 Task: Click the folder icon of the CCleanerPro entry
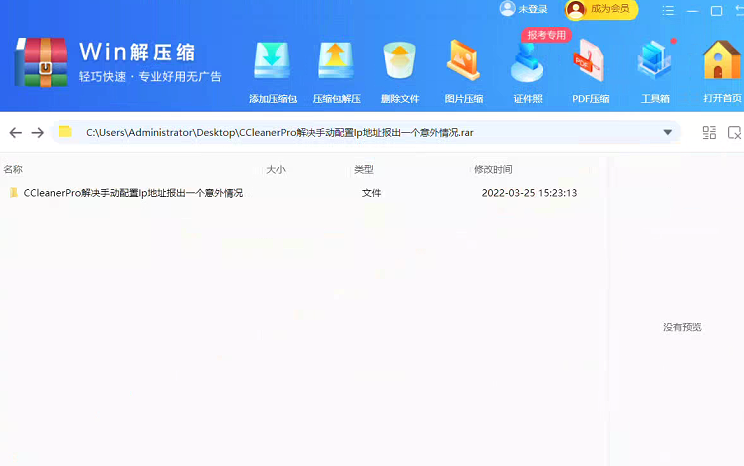click(x=14, y=192)
